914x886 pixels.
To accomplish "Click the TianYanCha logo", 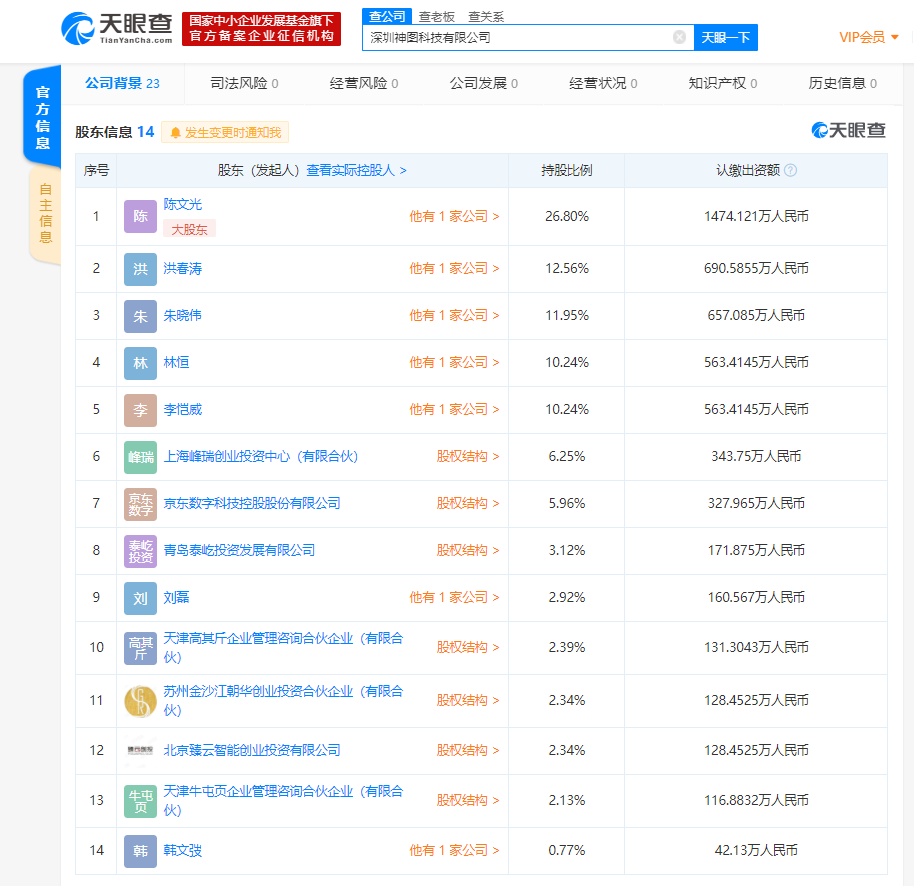I will [117, 29].
